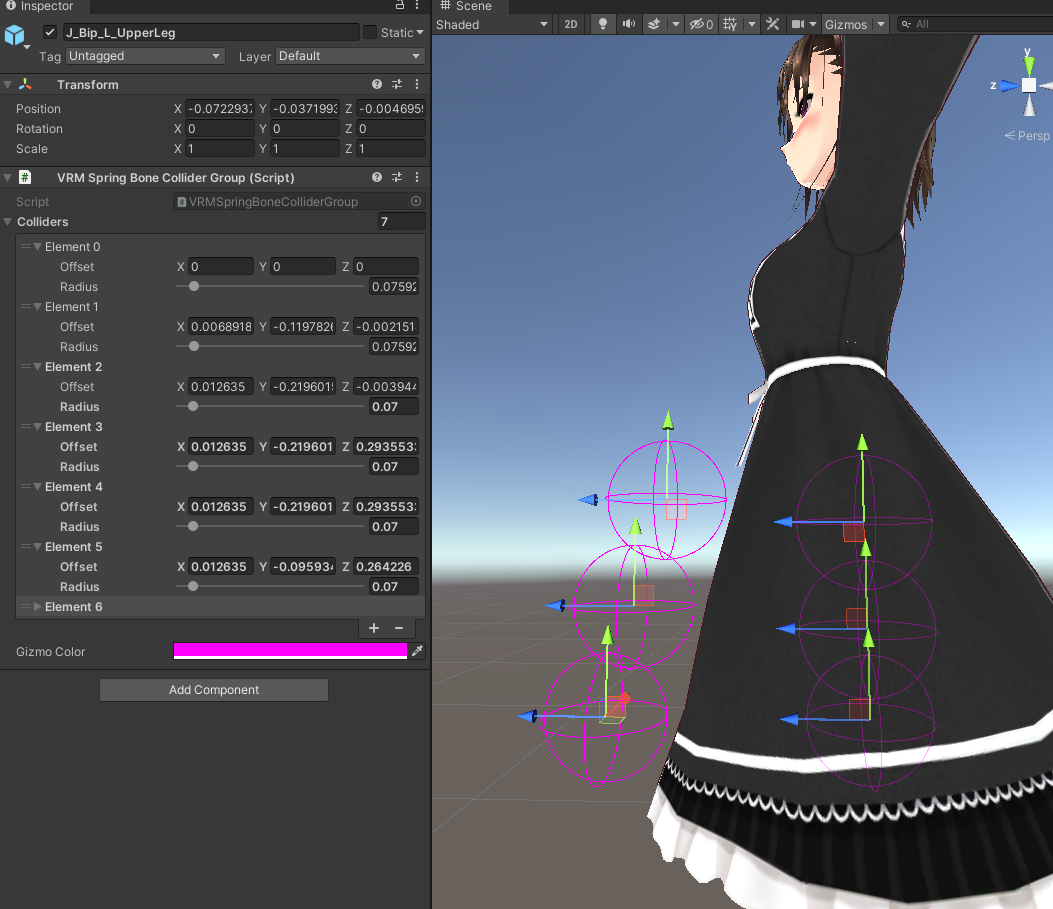Click the Position X field
The image size is (1053, 909).
point(220,109)
